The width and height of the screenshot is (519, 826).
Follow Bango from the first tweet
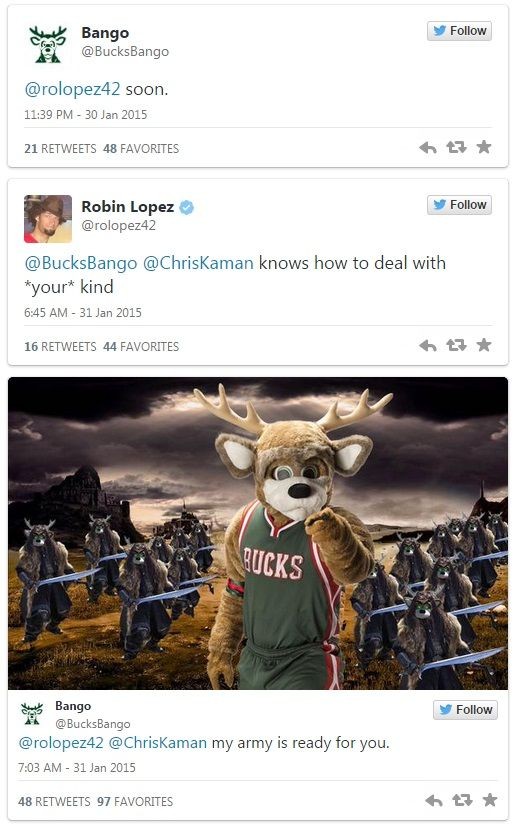pyautogui.click(x=459, y=31)
